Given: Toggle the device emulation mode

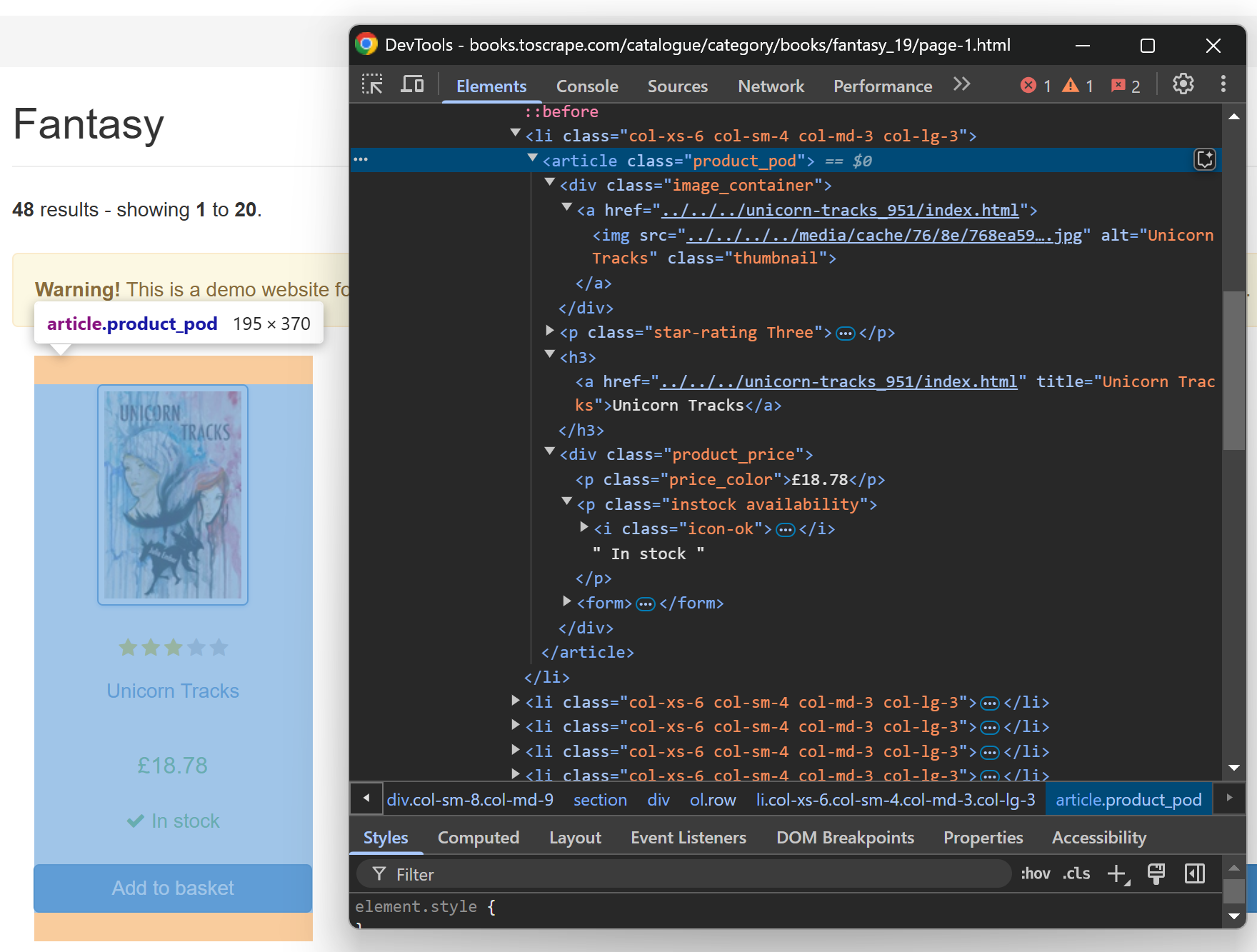Looking at the screenshot, I should pyautogui.click(x=412, y=84).
